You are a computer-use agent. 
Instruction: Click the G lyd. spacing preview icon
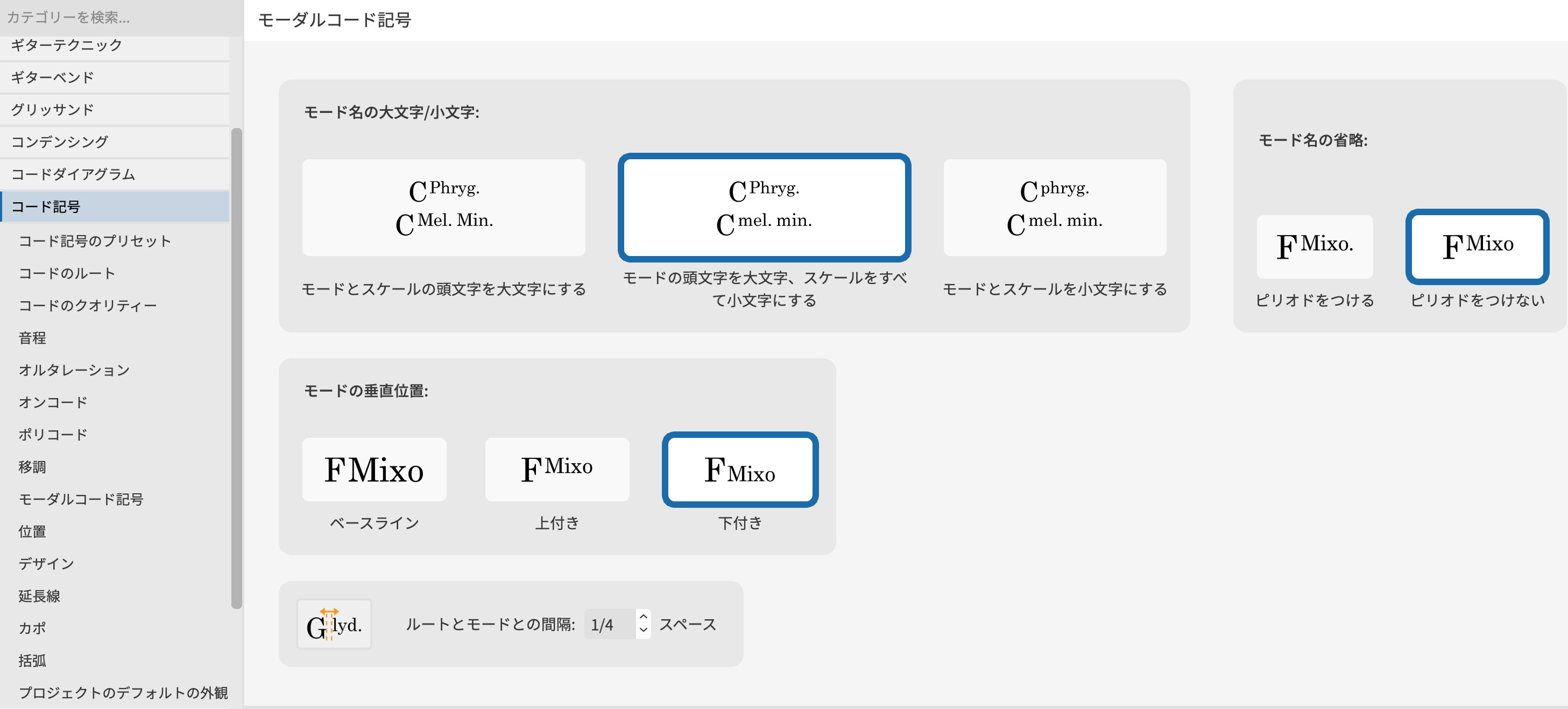pyautogui.click(x=334, y=625)
